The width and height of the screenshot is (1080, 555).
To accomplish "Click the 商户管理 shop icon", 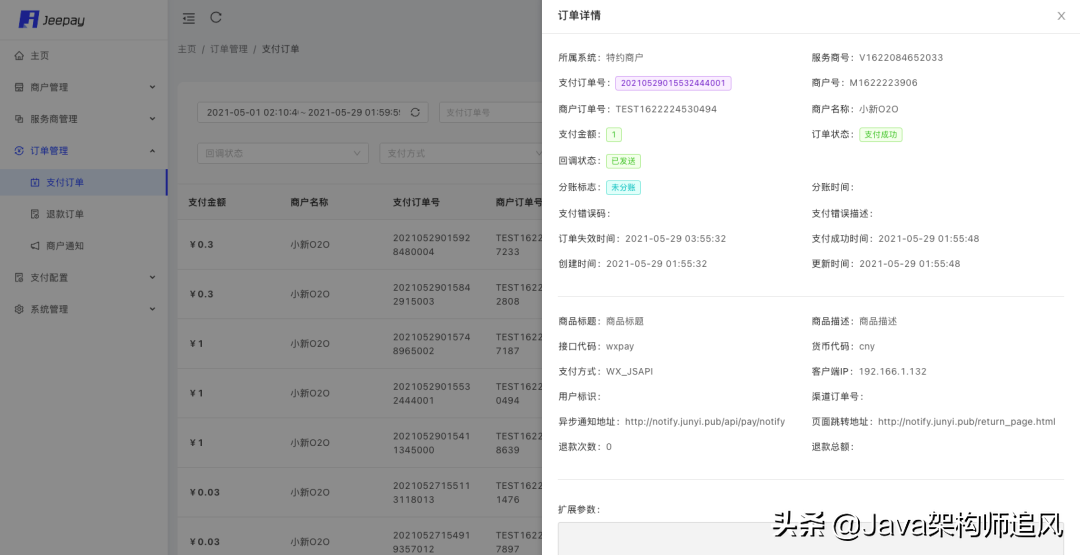I will pos(19,87).
